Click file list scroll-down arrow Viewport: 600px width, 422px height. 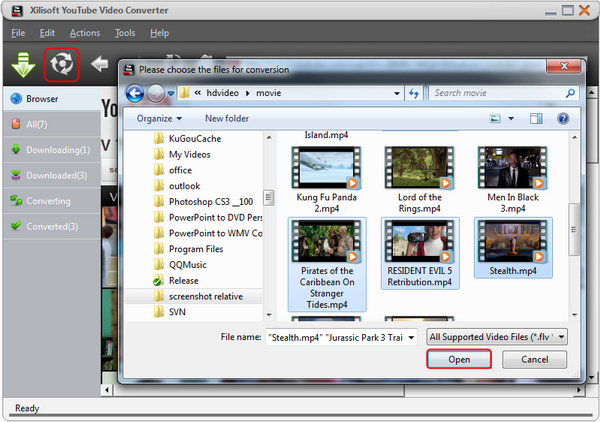tap(574, 315)
